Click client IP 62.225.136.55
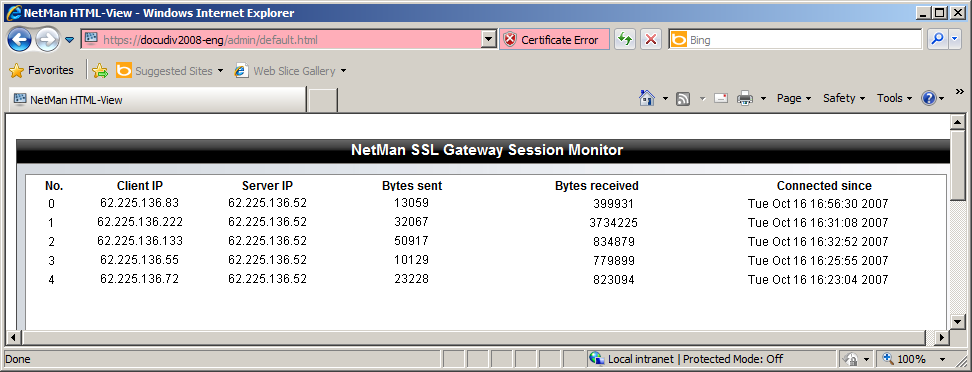Viewport: 972px width, 372px height. 139,260
